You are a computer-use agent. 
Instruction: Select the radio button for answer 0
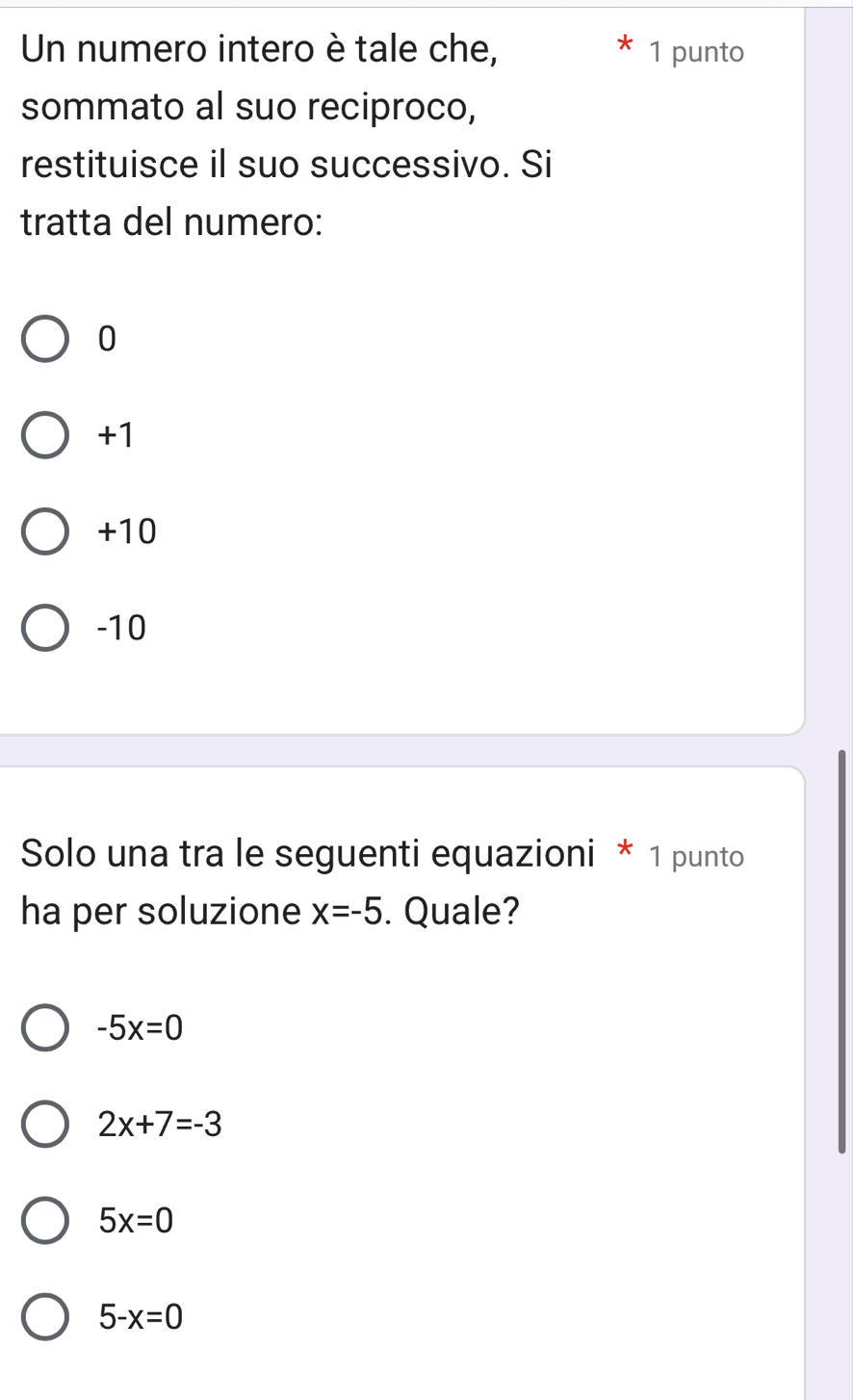point(45,339)
